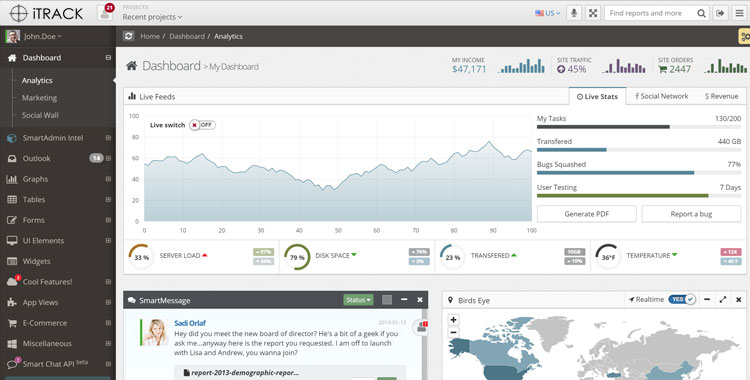Click the Widgets list icon
750x380 pixels.
[x=12, y=261]
